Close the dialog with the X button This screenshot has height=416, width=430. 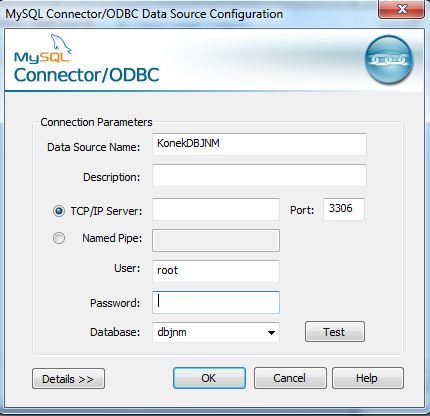[x=402, y=9]
